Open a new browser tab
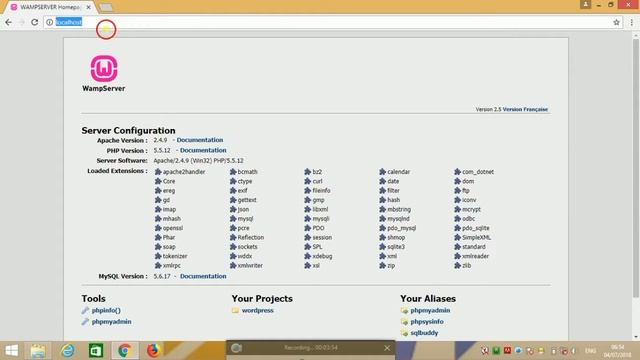 pos(106,7)
